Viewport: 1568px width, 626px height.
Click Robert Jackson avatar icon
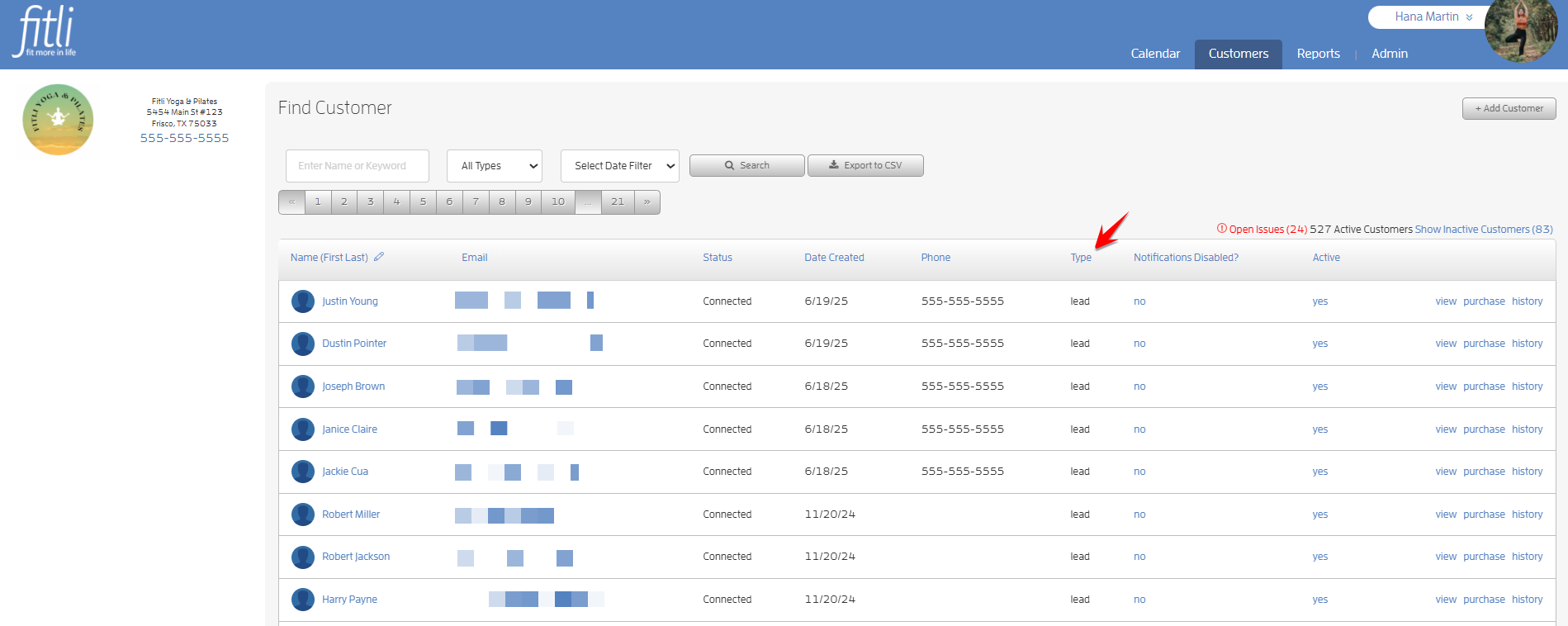click(303, 557)
